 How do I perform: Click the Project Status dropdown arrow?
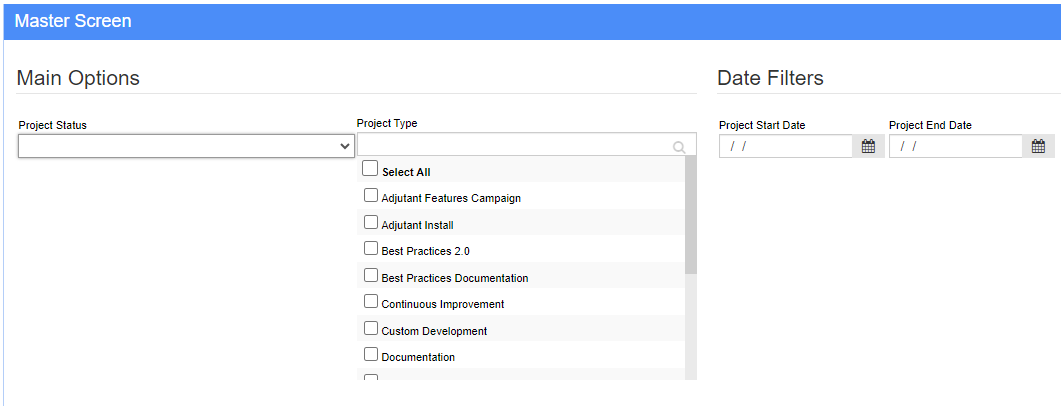click(345, 146)
